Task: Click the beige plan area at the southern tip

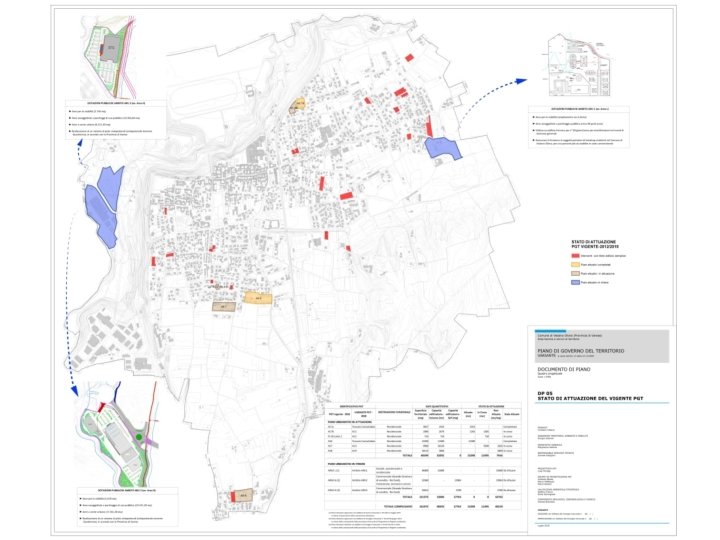Action: (242, 495)
